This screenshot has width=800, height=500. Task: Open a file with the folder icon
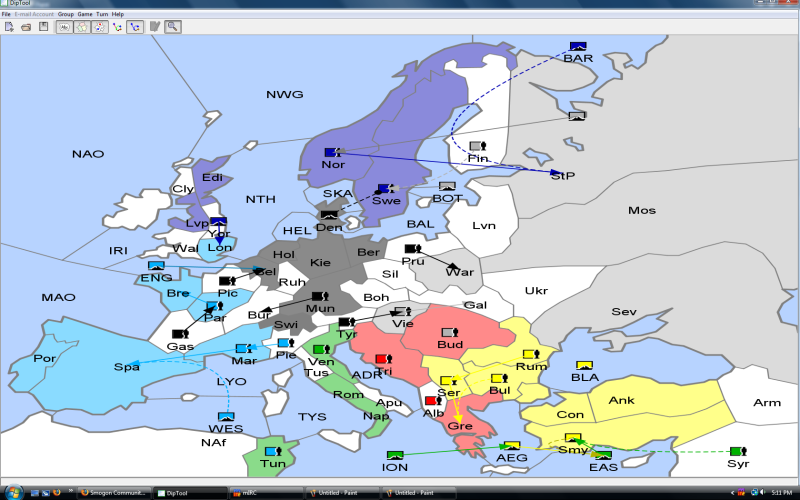[26, 26]
